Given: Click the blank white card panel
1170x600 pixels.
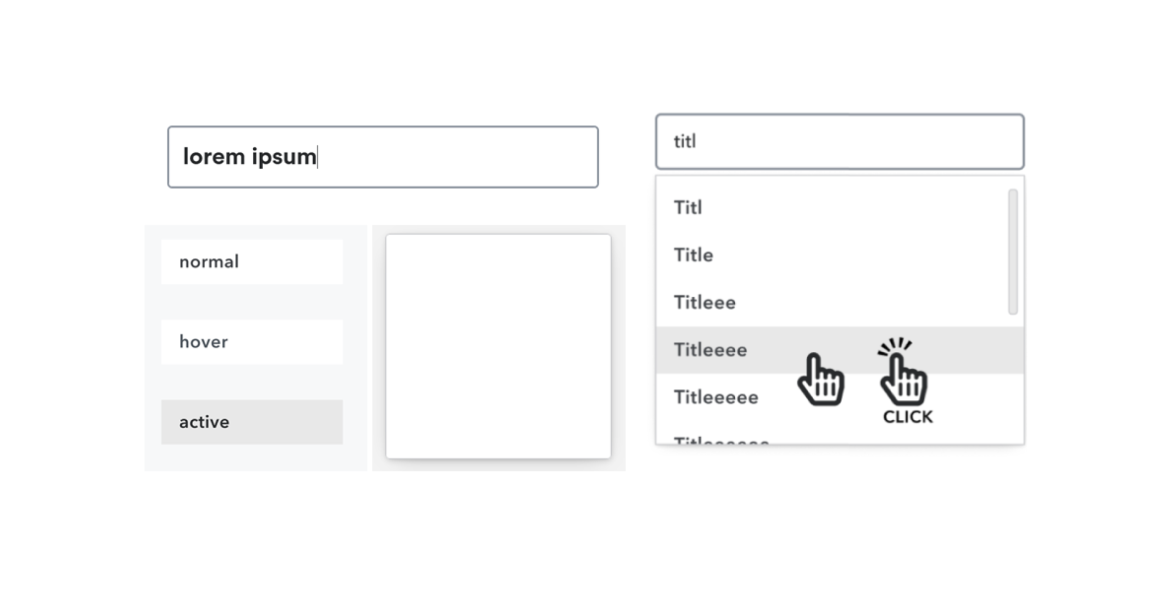Looking at the screenshot, I should pos(498,347).
